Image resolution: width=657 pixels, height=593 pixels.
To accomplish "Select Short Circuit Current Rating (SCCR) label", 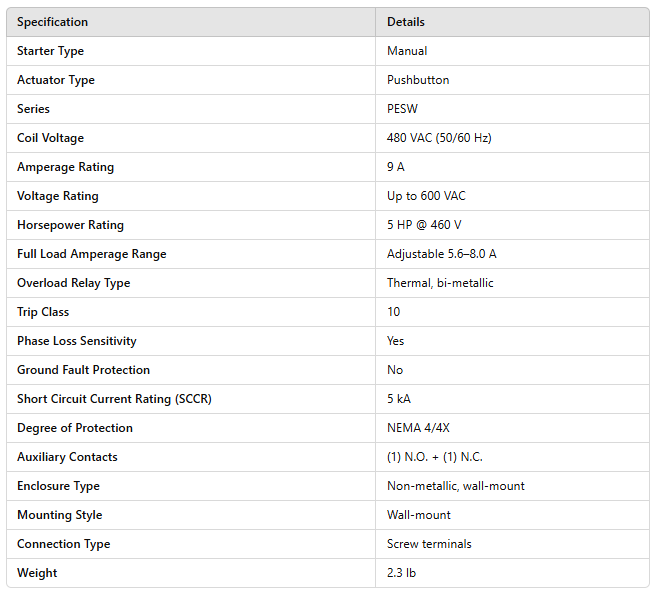I will click(114, 399).
